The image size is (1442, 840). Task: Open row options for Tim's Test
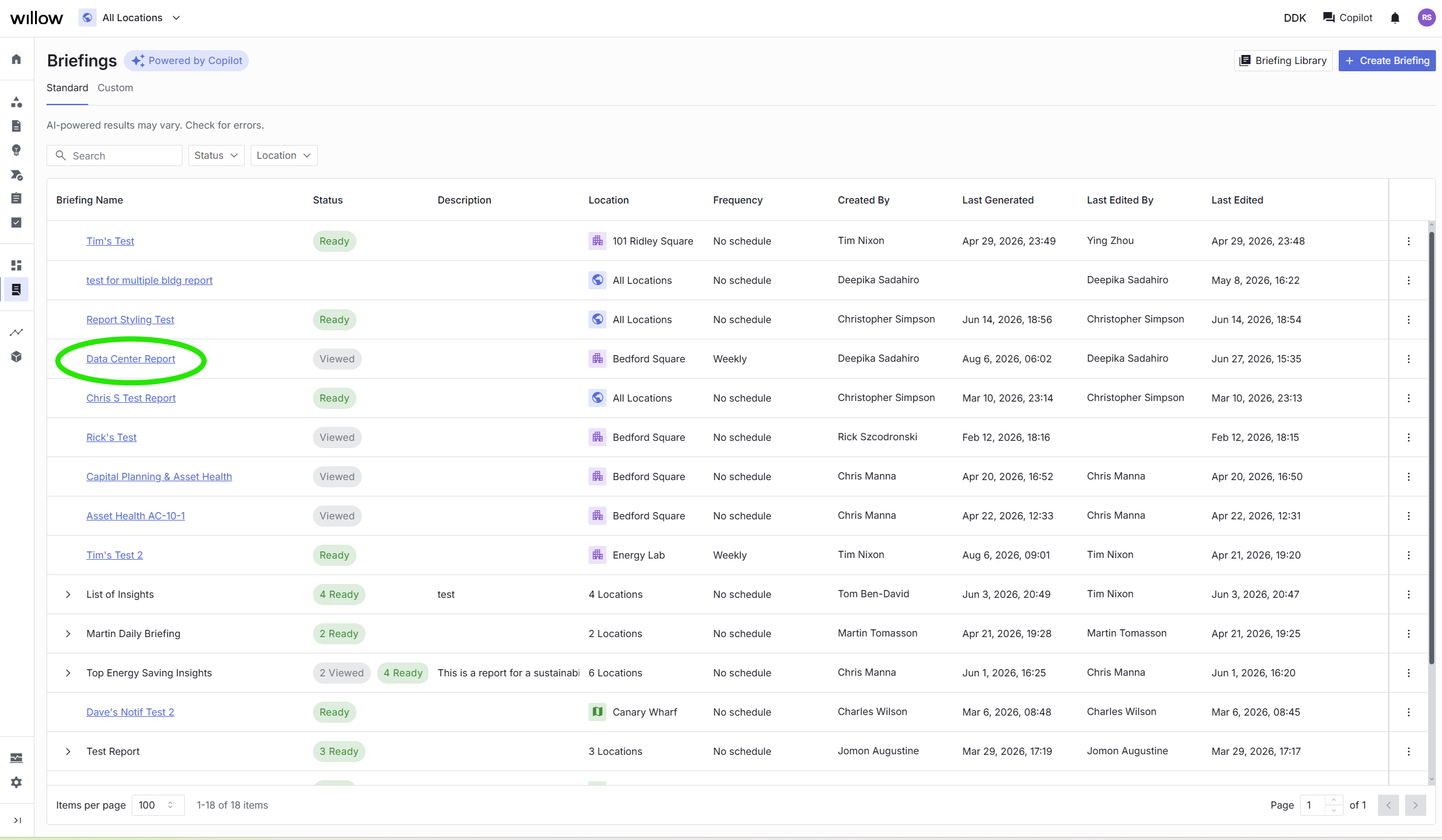tap(1409, 241)
